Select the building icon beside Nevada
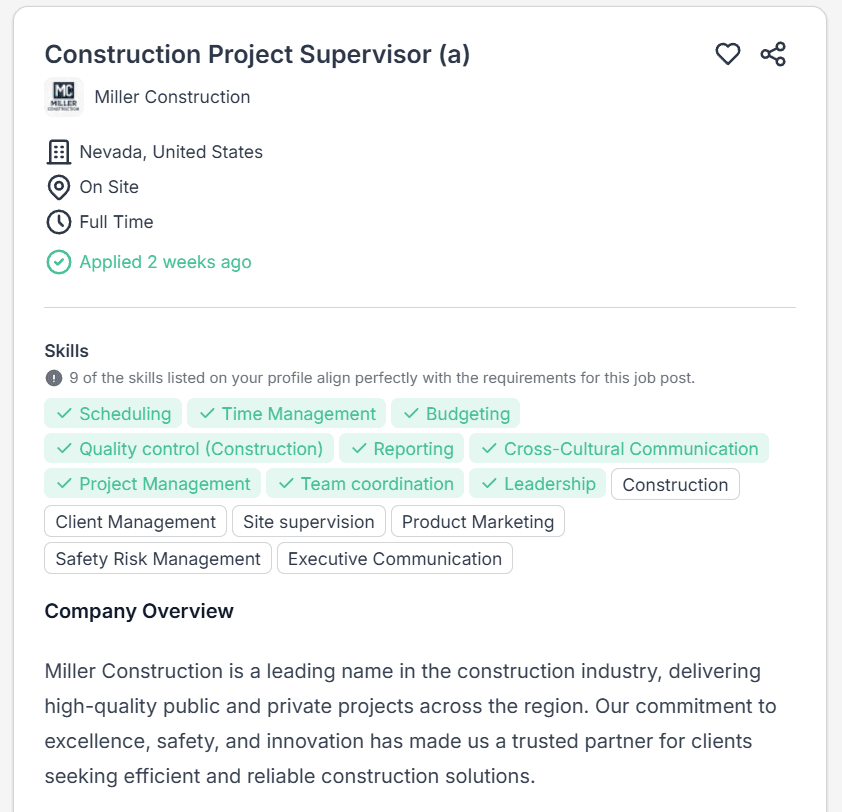This screenshot has height=812, width=842. point(58,152)
